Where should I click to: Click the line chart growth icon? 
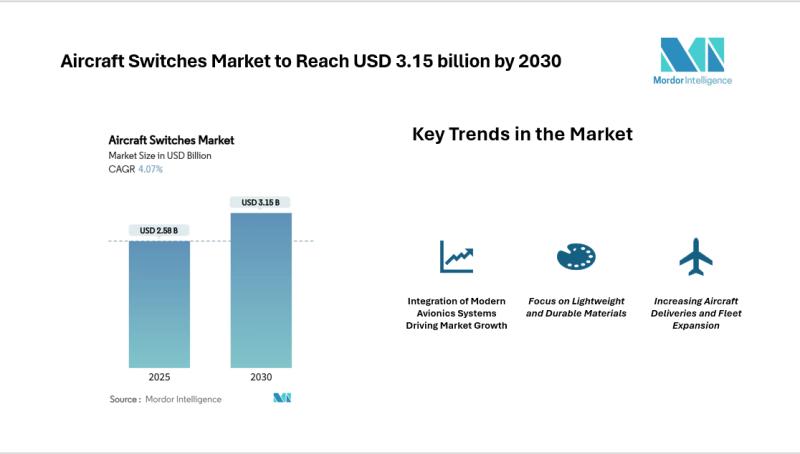[456, 257]
